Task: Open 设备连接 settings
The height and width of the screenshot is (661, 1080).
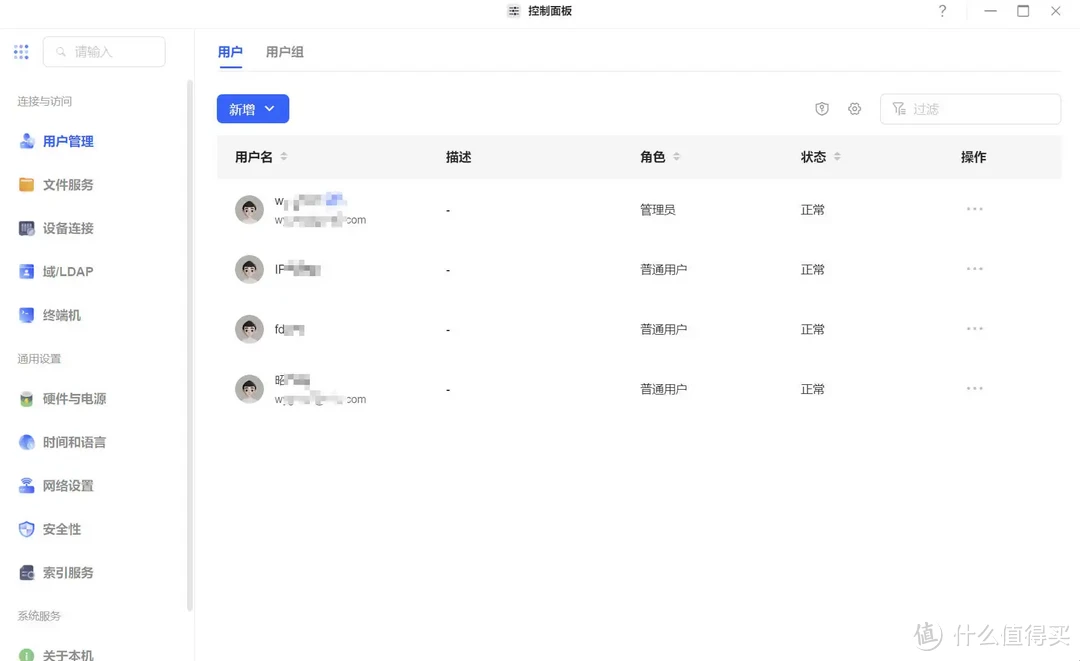Action: pyautogui.click(x=65, y=228)
